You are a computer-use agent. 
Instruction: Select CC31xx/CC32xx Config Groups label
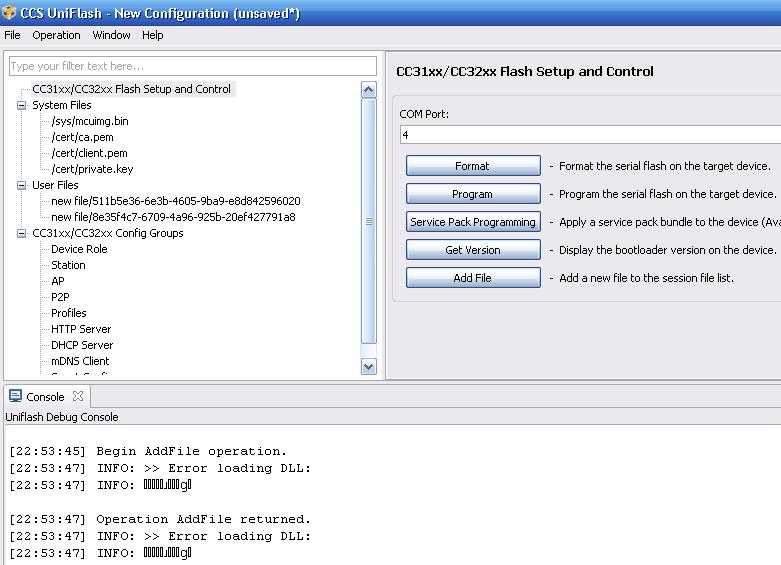(x=108, y=233)
